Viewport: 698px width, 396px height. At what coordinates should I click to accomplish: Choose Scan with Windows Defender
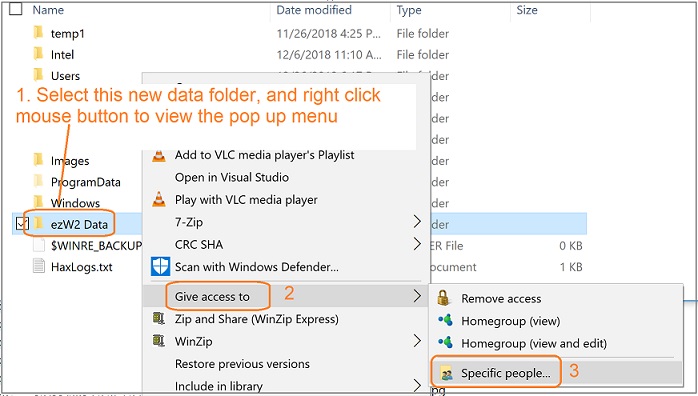click(256, 267)
